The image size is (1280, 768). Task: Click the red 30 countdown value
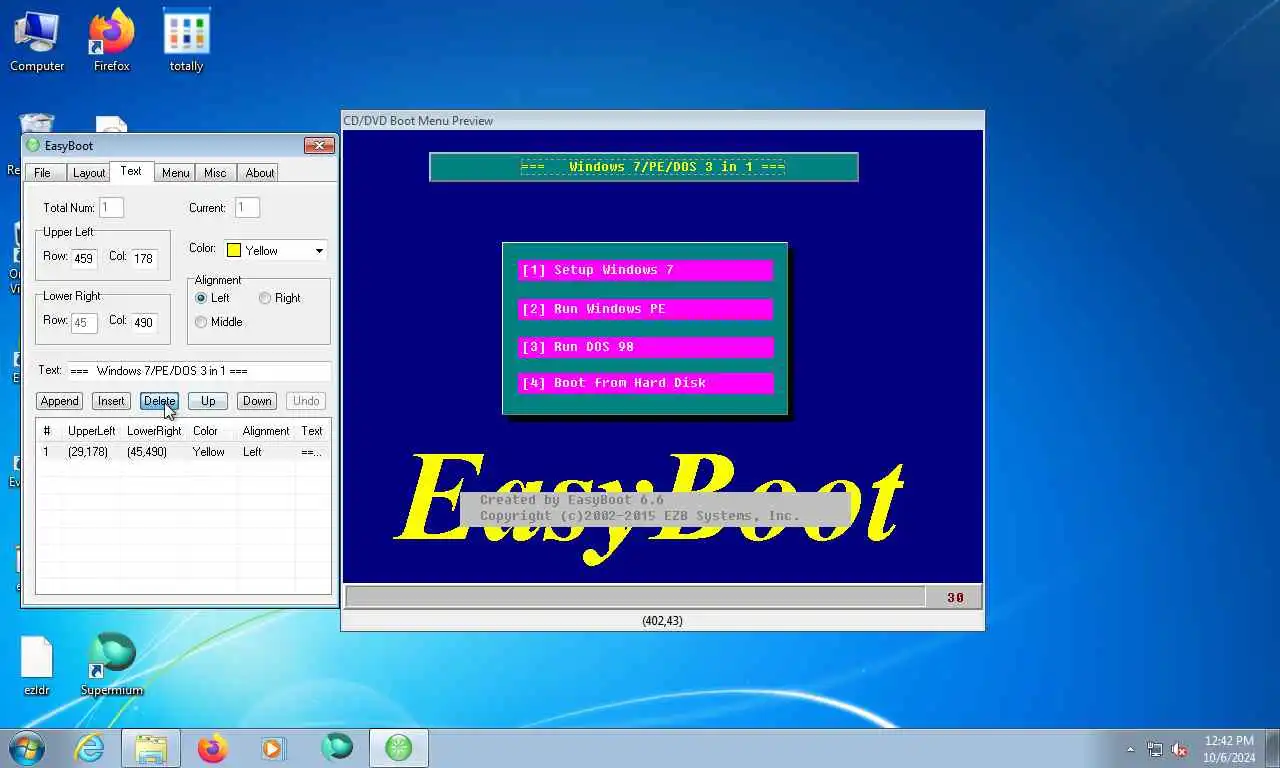955,597
